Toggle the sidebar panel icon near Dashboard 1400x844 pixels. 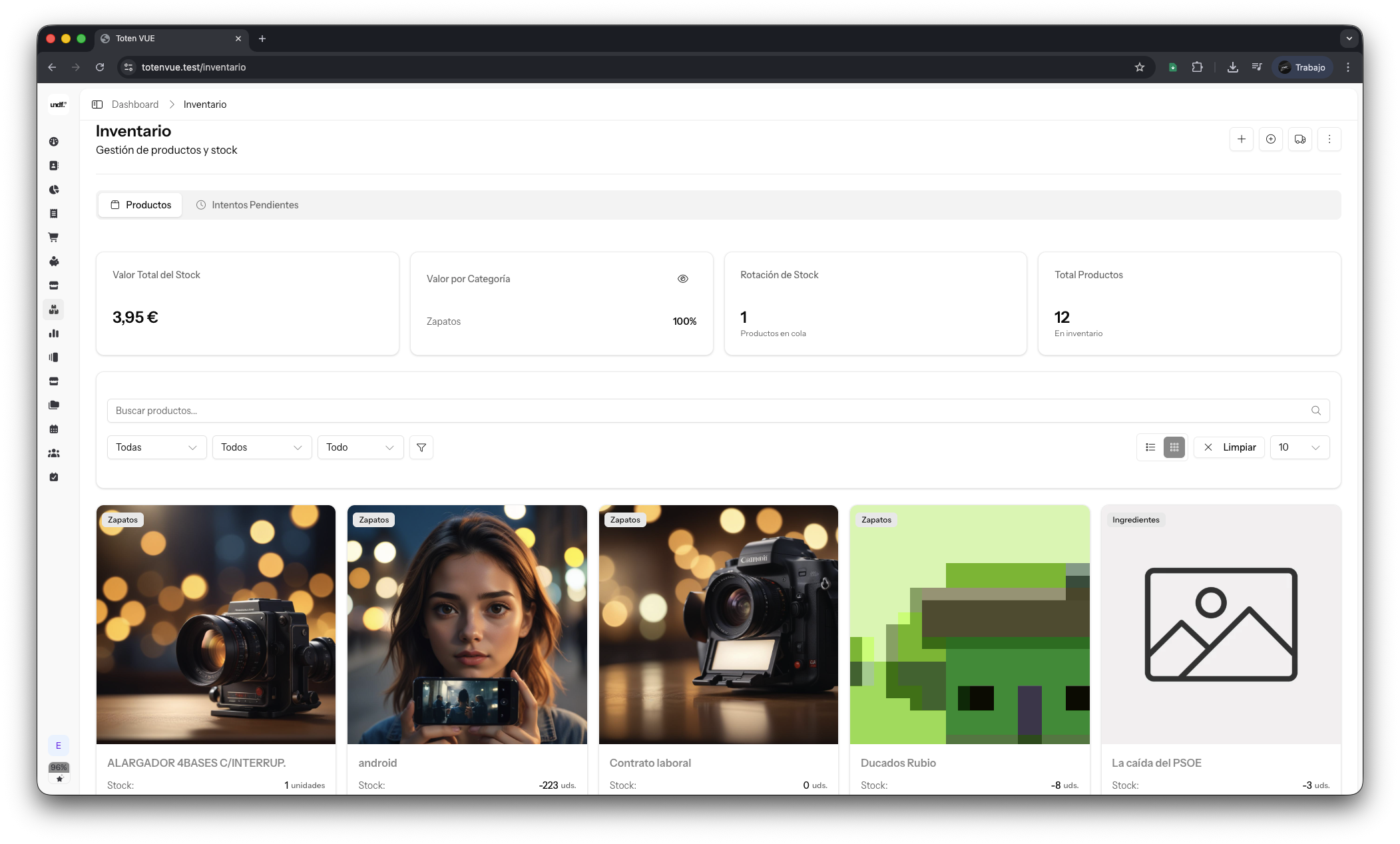[x=97, y=105]
